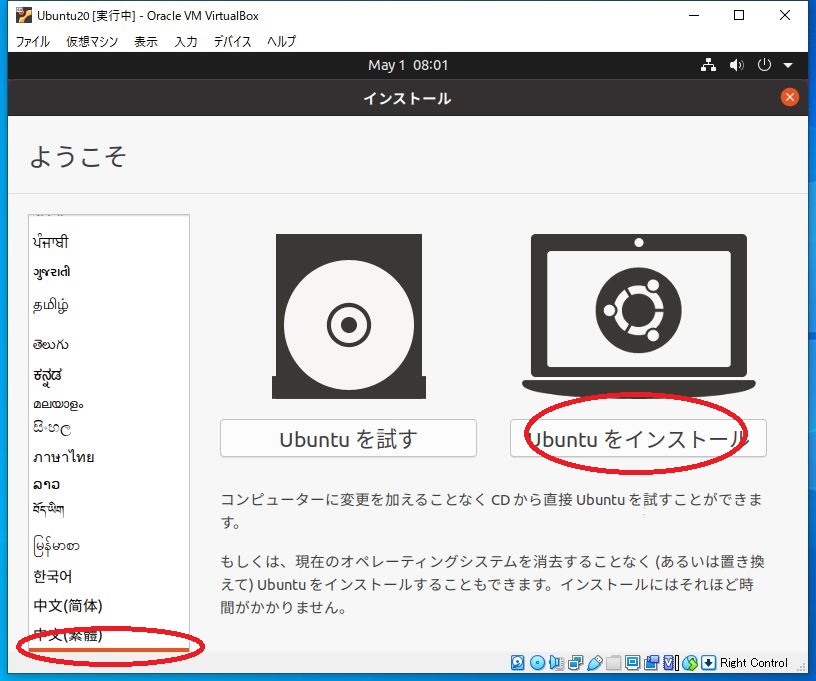Click VirtualBox audio status icon
Viewport: 816px width, 681px height.
click(556, 662)
